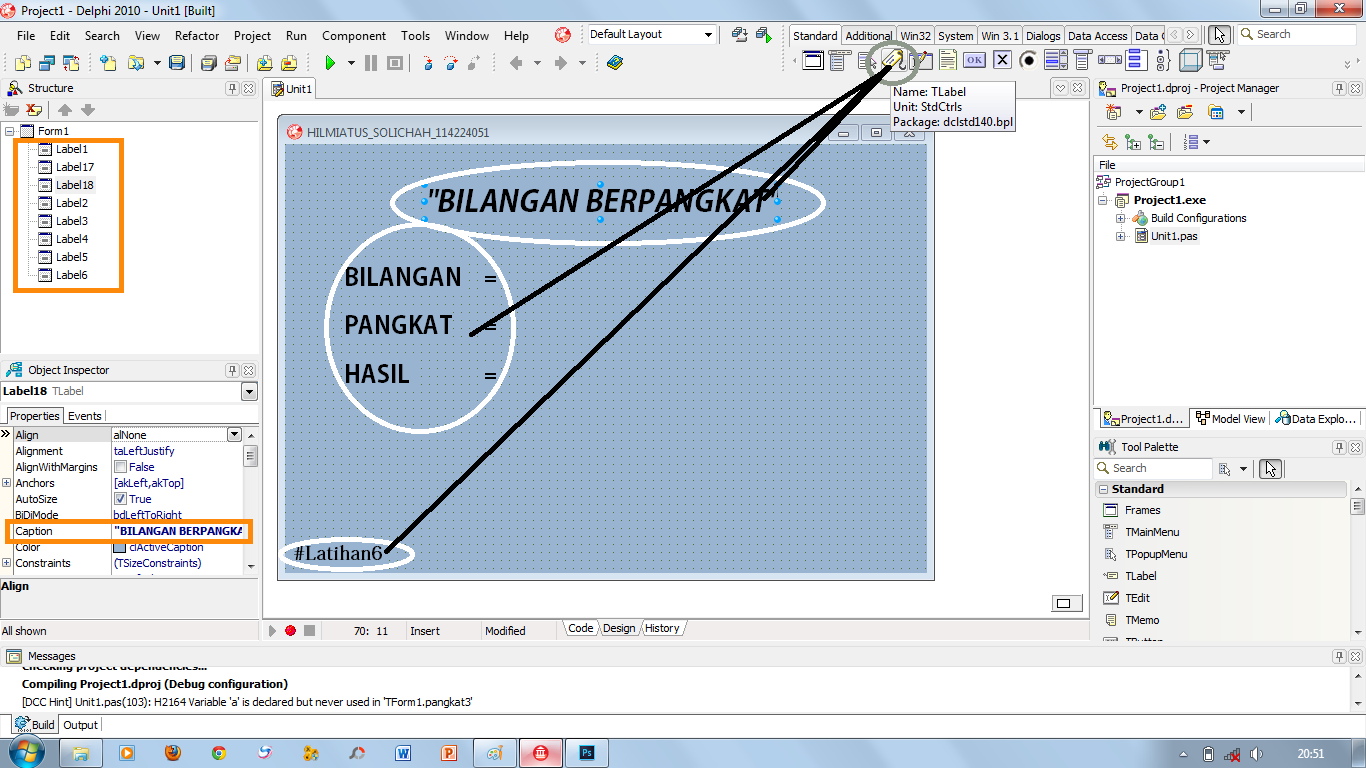Select the TMemo component icon in toolbar

coord(947,60)
